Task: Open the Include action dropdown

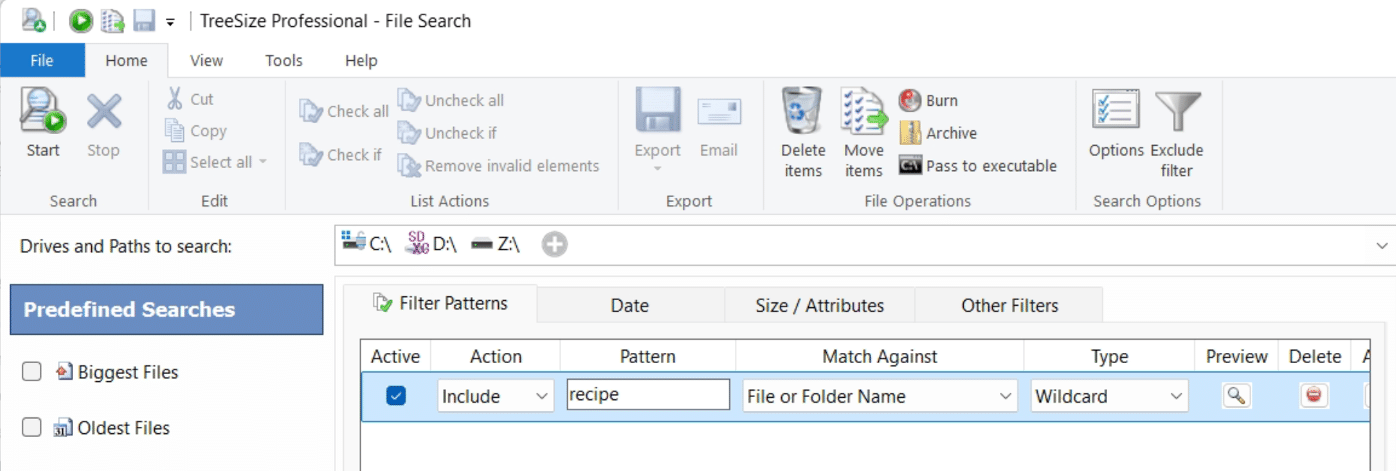Action: tap(495, 396)
